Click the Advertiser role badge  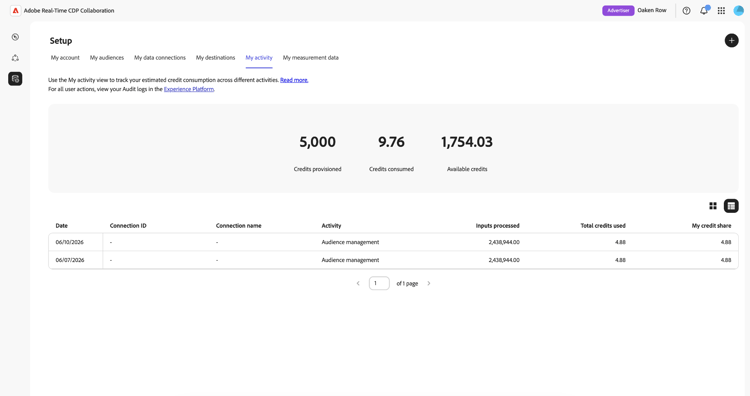(x=618, y=11)
